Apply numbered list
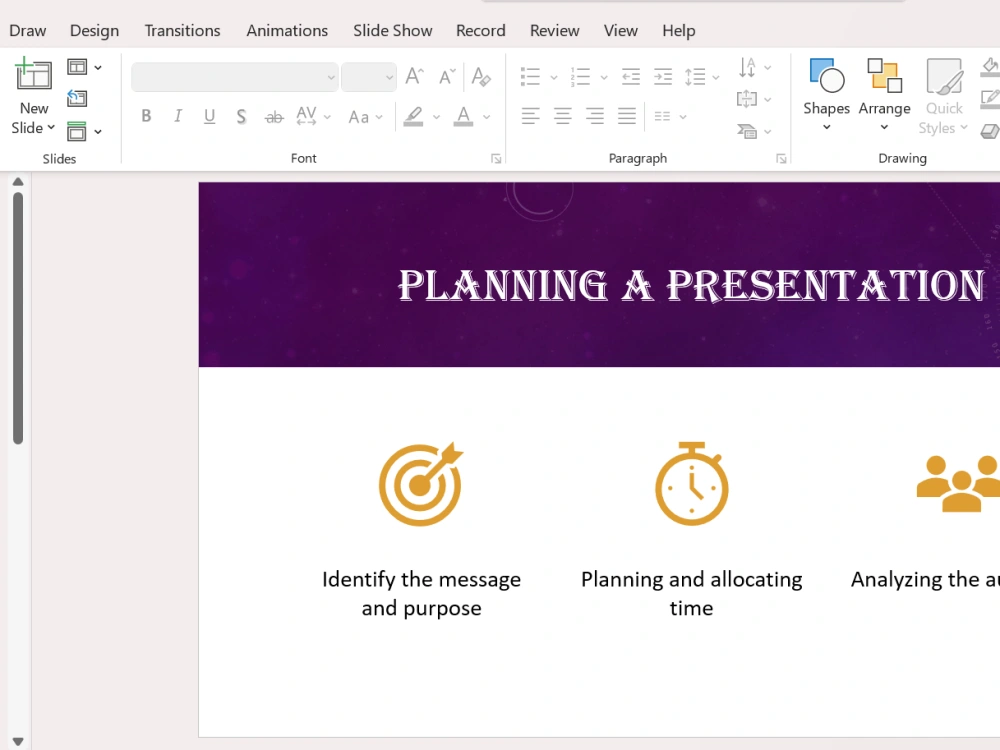 (x=580, y=77)
